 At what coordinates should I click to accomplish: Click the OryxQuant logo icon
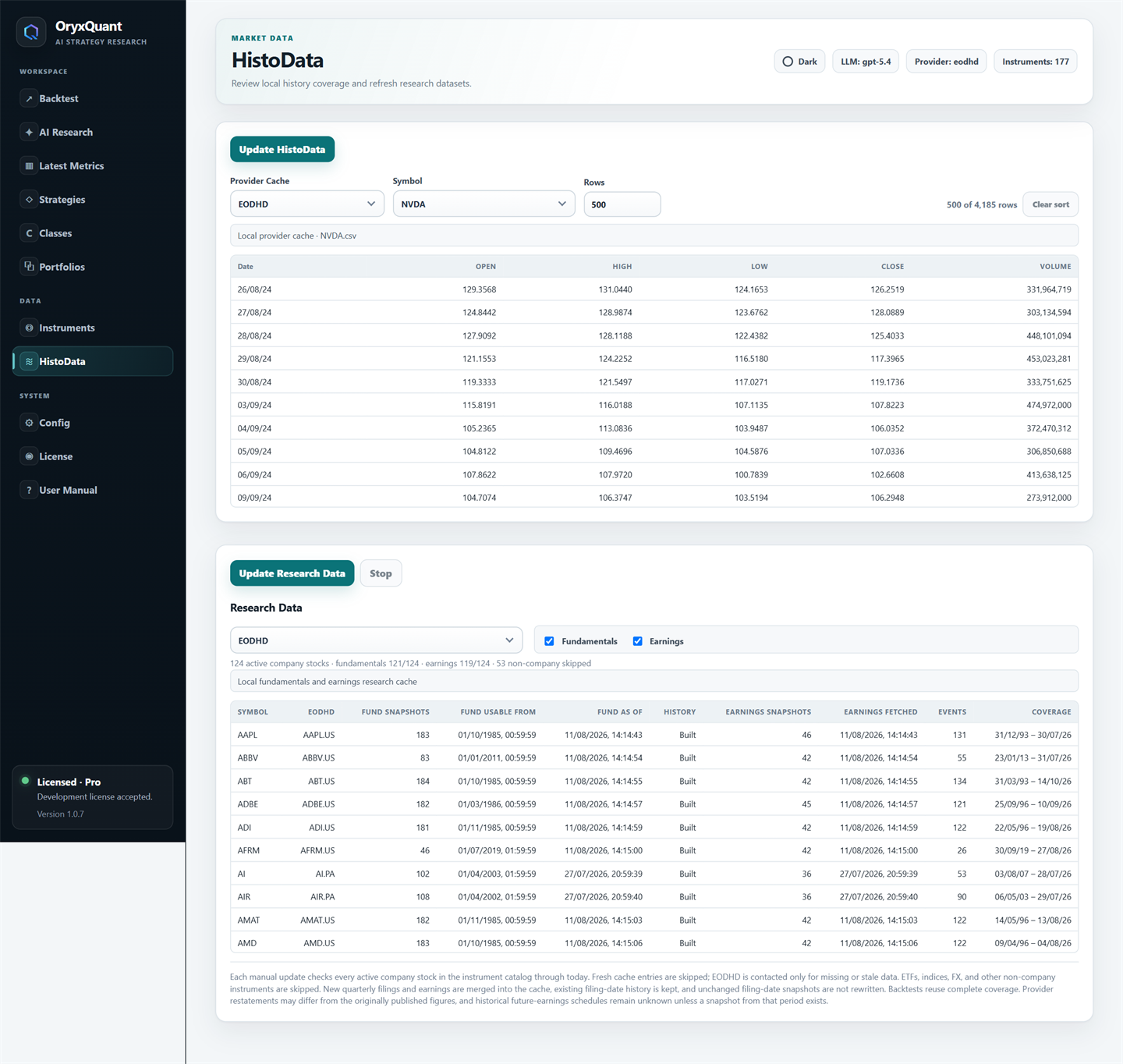tap(31, 32)
